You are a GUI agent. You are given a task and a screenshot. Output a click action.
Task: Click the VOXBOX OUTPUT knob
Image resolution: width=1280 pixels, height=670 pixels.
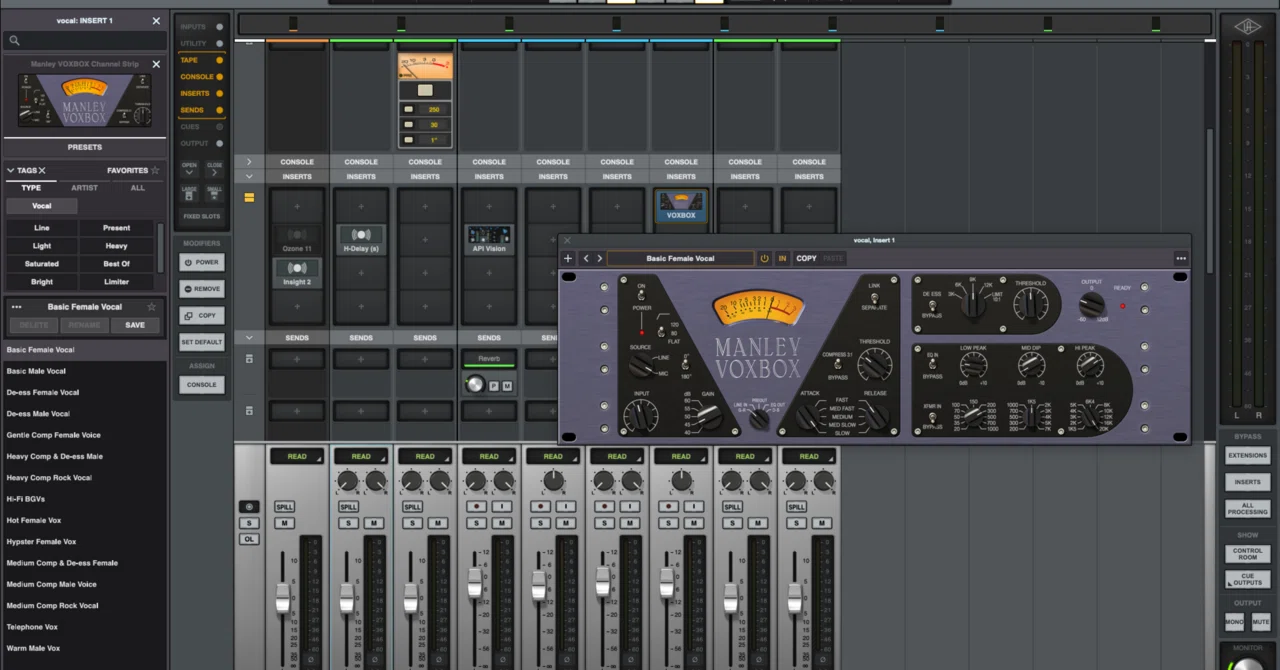pos(1091,305)
